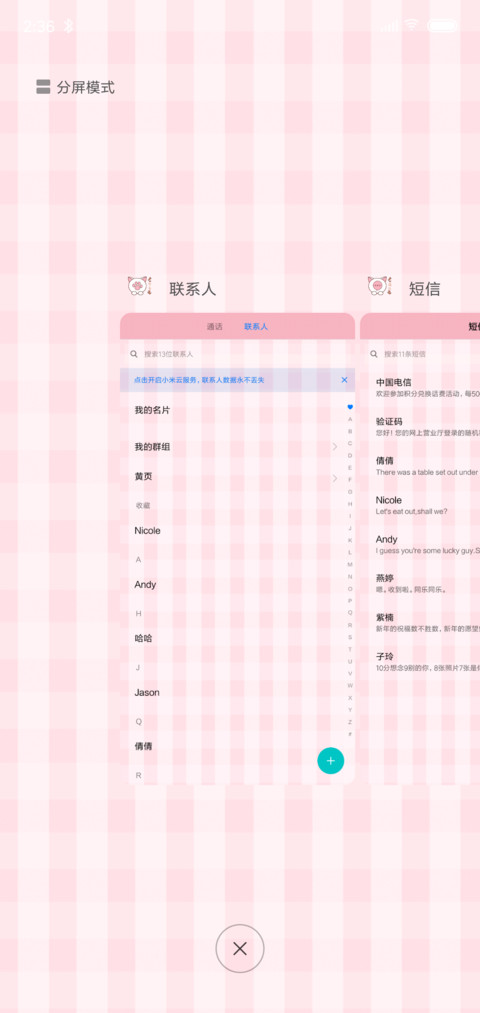Open 中国电信 message thread
The width and height of the screenshot is (480, 1013).
(426, 387)
